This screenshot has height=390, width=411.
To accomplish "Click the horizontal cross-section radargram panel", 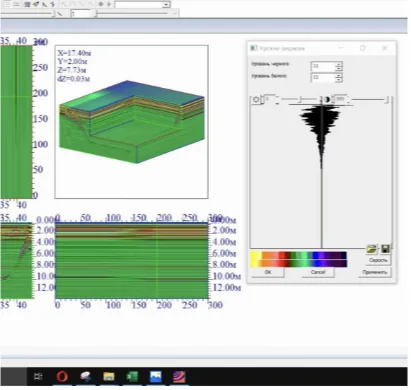I will (x=132, y=260).
